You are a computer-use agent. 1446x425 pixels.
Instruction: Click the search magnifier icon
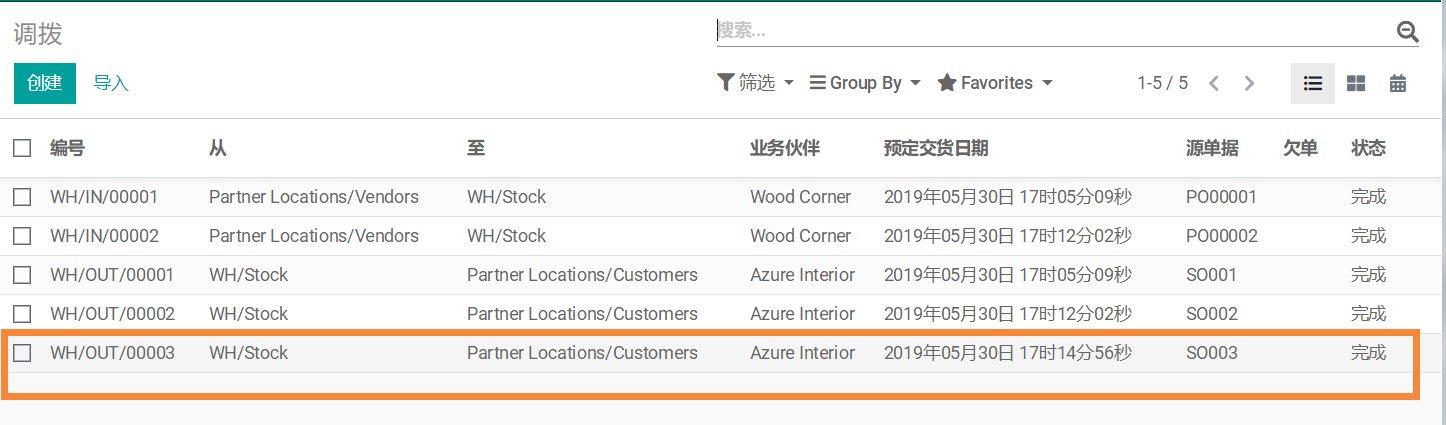(x=1407, y=32)
